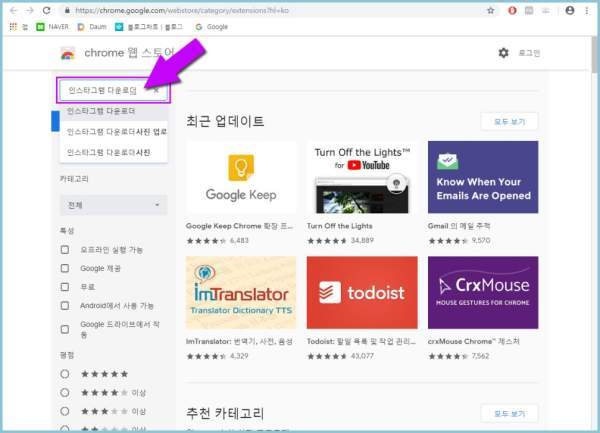Click crxMouse Chrome 제스처 title

(473, 342)
